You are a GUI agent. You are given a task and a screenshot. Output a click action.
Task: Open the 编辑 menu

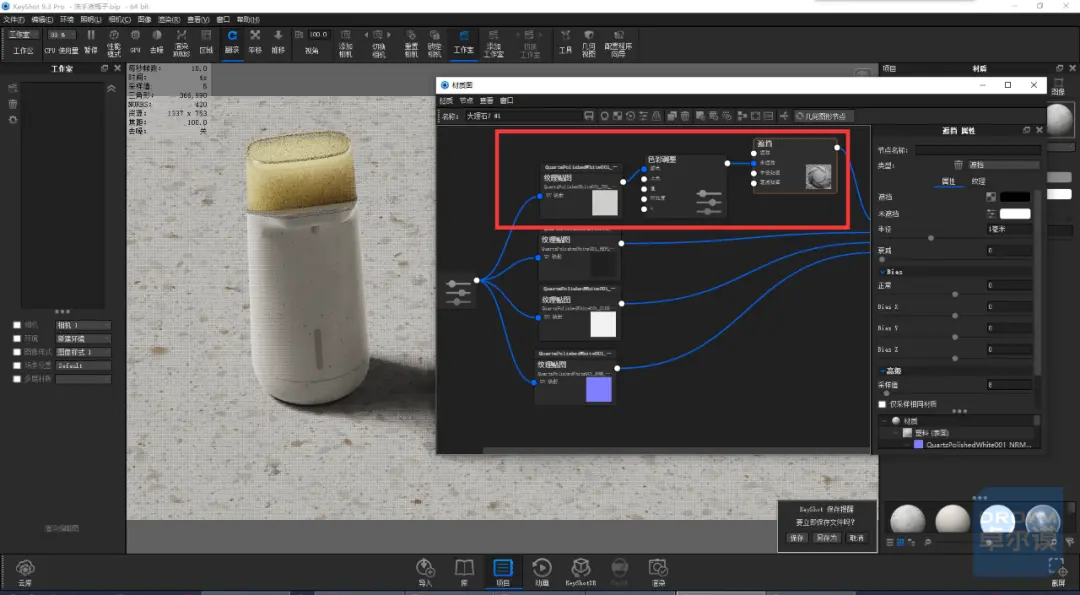tap(42, 20)
